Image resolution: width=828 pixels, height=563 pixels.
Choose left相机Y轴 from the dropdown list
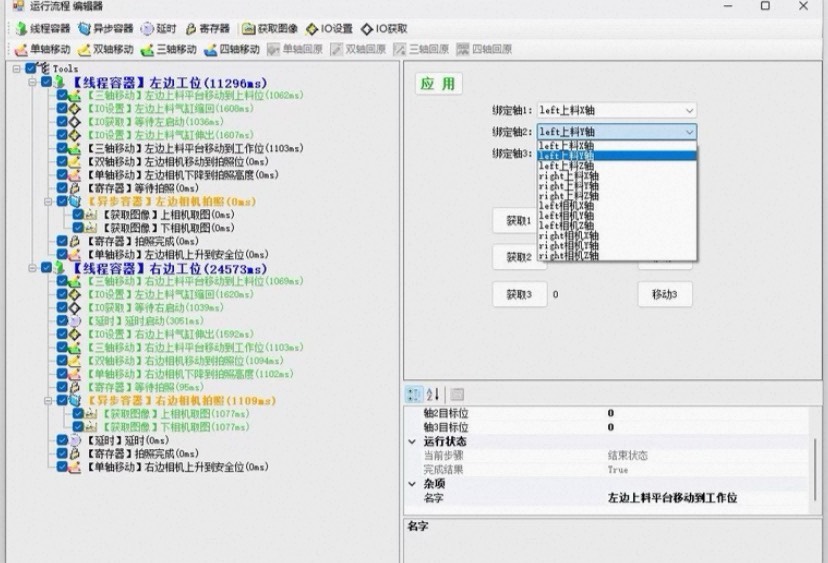click(617, 215)
